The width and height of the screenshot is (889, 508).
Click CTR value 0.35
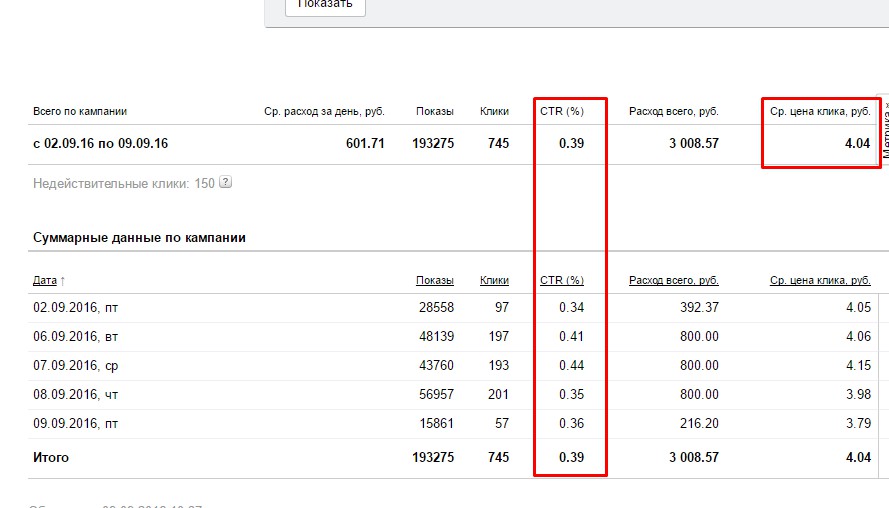click(x=572, y=395)
